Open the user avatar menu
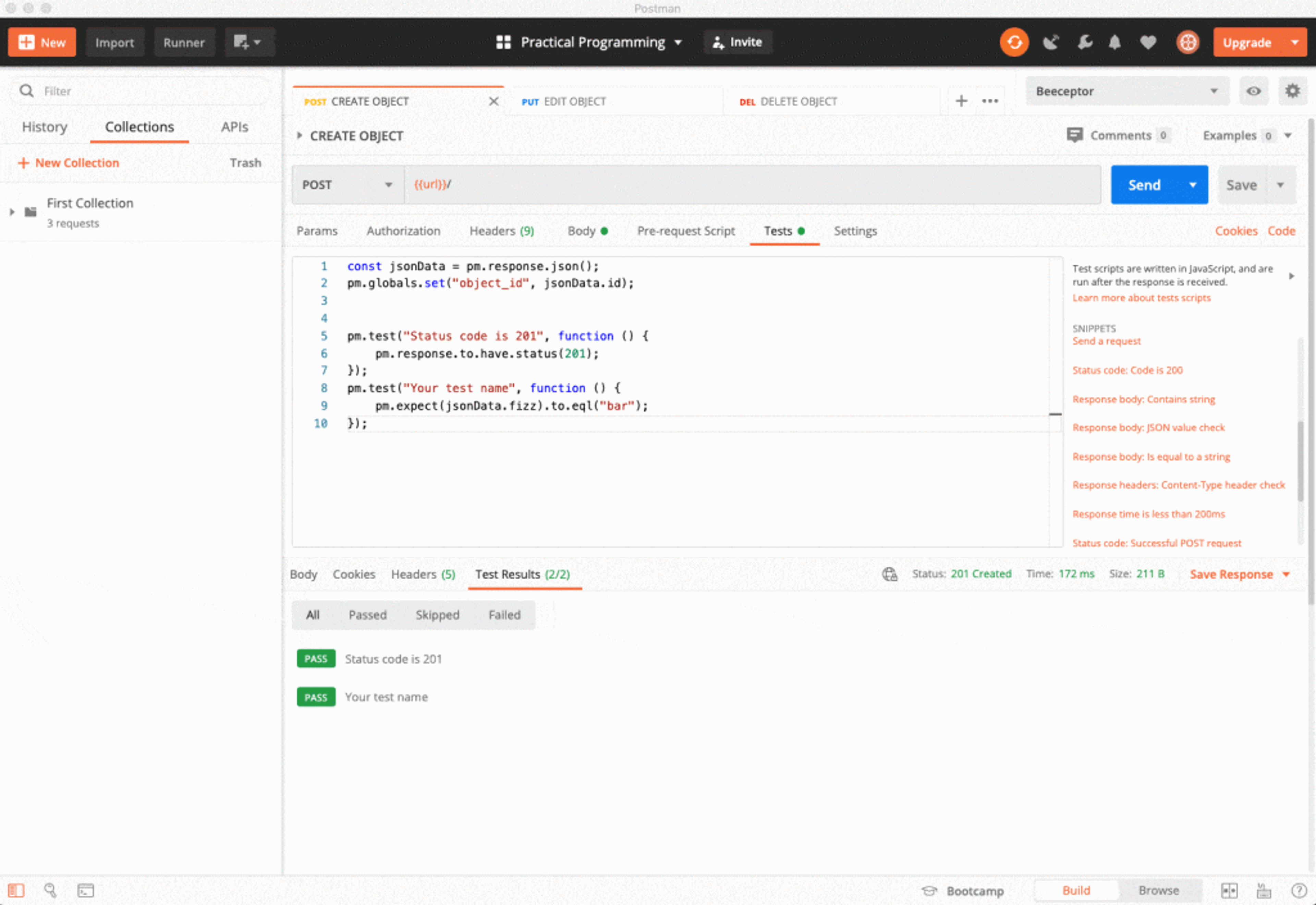 [1187, 43]
